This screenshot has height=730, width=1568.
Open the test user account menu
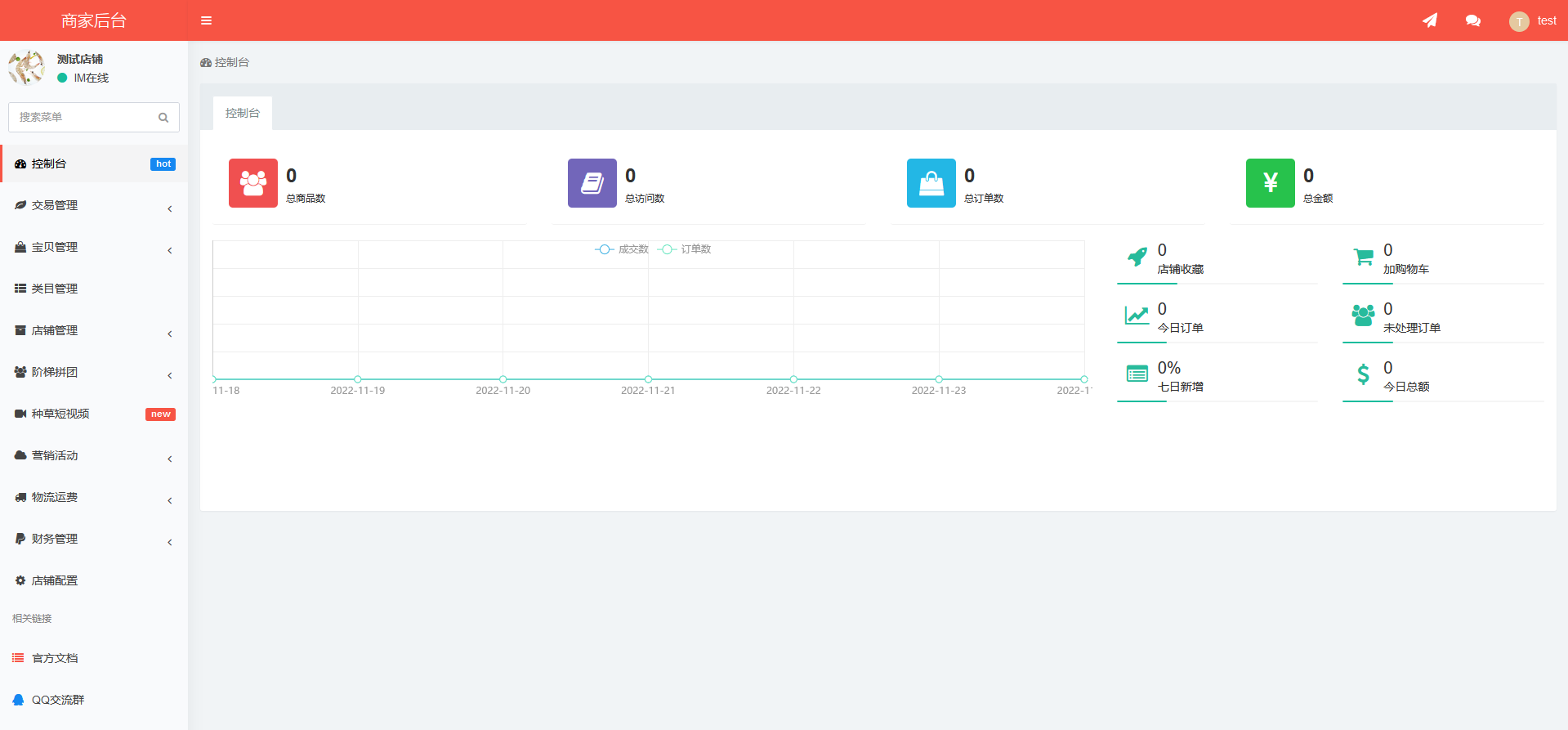point(1533,21)
